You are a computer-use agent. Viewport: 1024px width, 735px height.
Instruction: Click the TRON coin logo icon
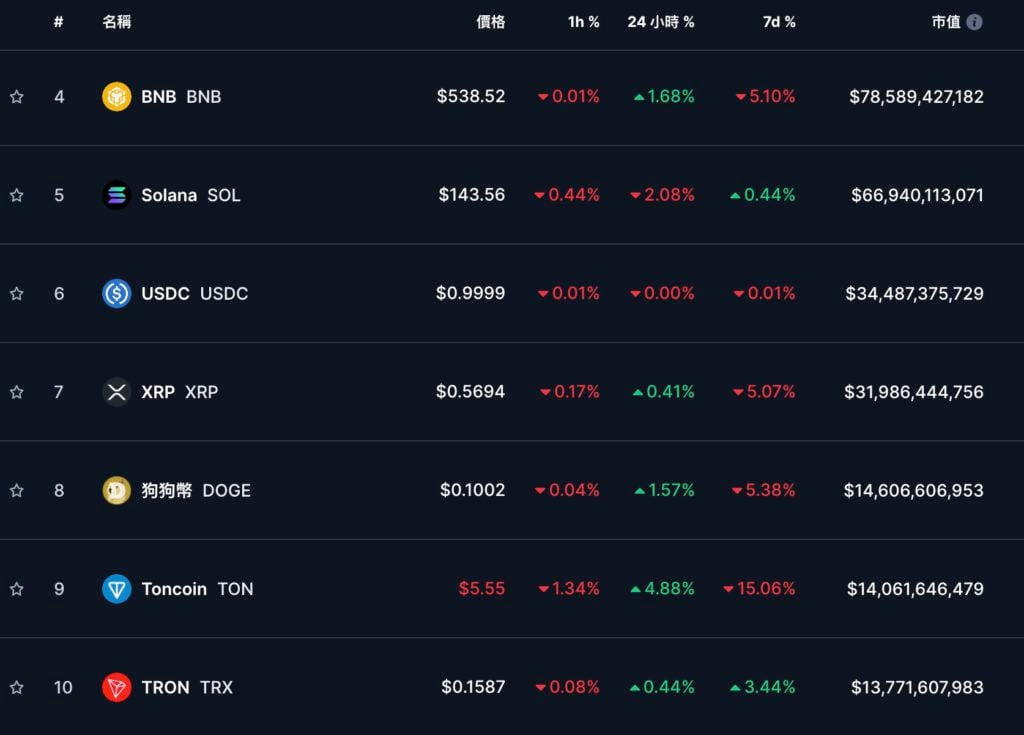tap(117, 687)
